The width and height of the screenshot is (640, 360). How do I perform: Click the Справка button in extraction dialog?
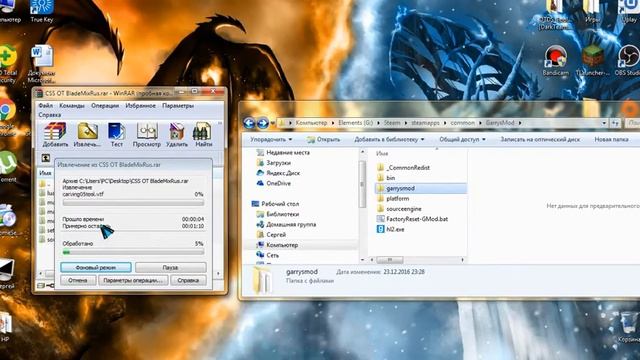pos(188,280)
